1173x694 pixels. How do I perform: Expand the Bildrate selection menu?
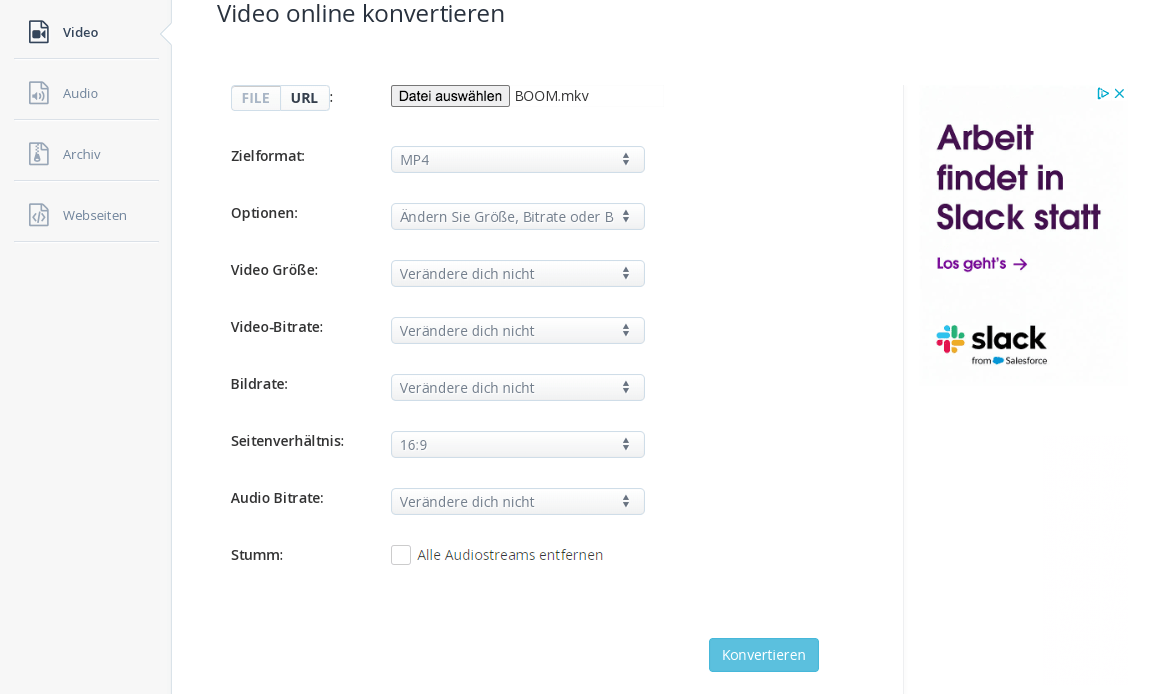coord(517,387)
